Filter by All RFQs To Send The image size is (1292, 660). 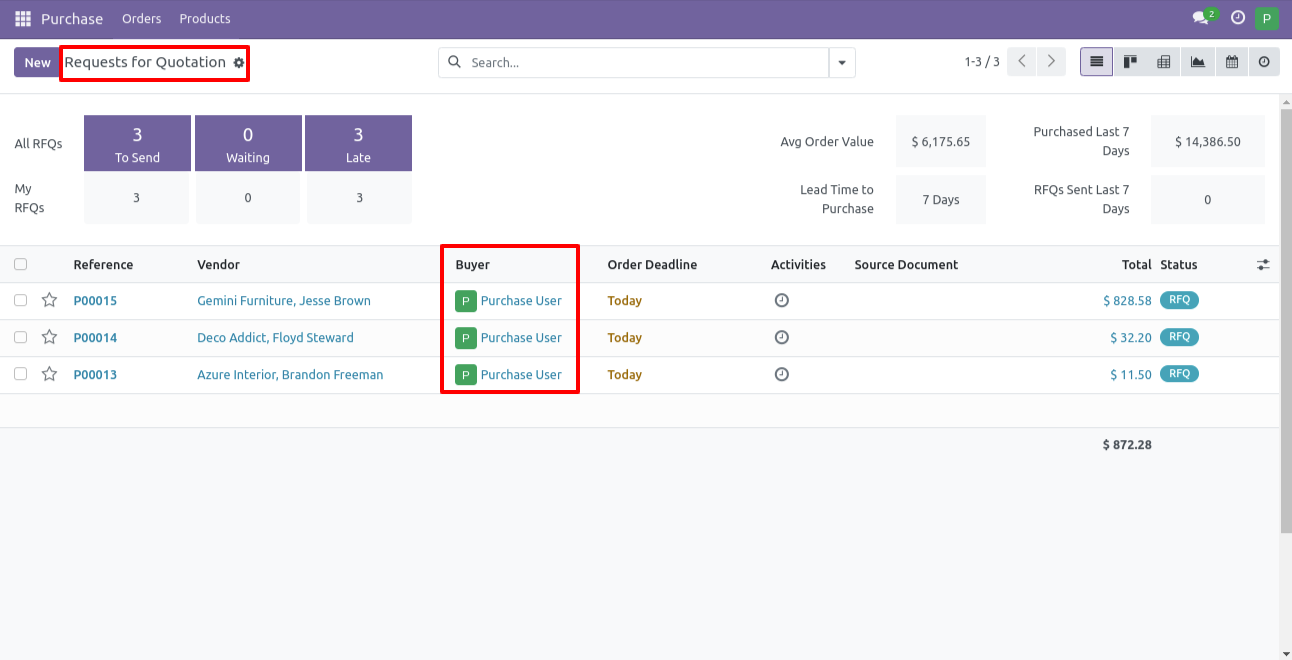(137, 143)
